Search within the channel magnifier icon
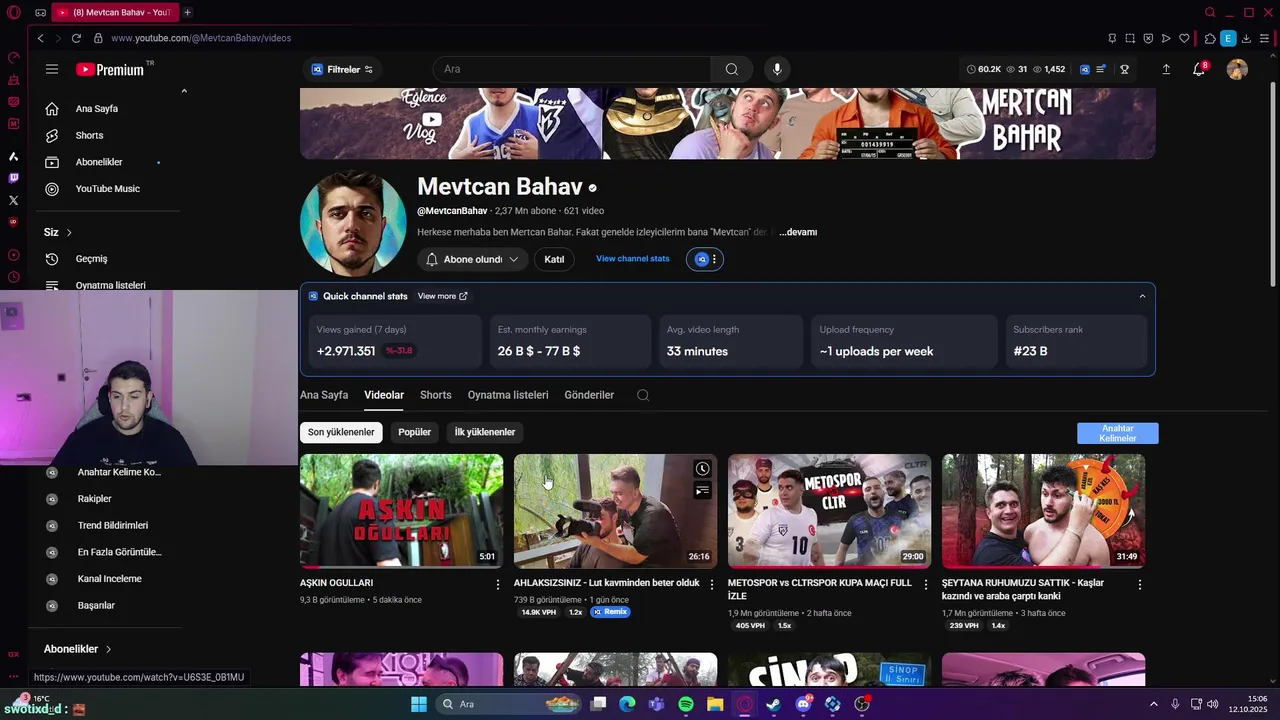Viewport: 1280px width, 720px height. click(x=643, y=395)
